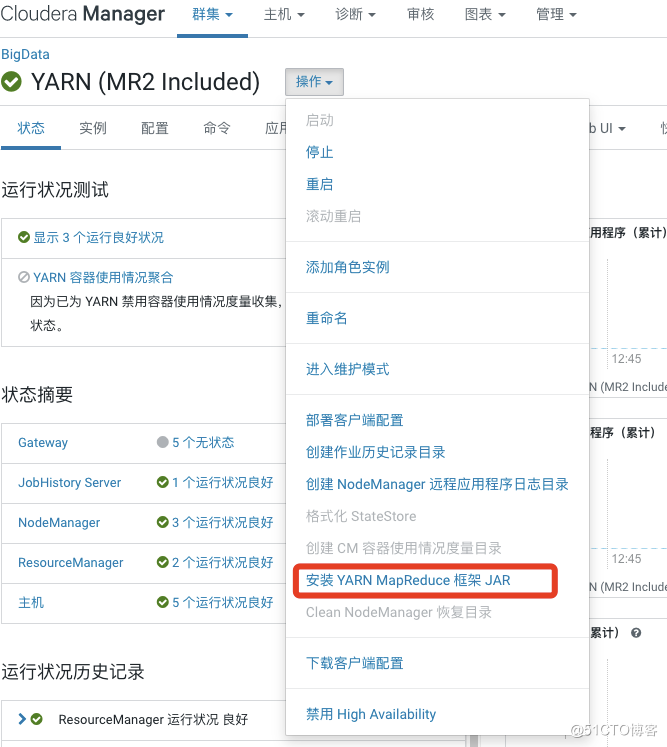Click ResourceManager 运行状况 良好 history text

click(x=153, y=719)
